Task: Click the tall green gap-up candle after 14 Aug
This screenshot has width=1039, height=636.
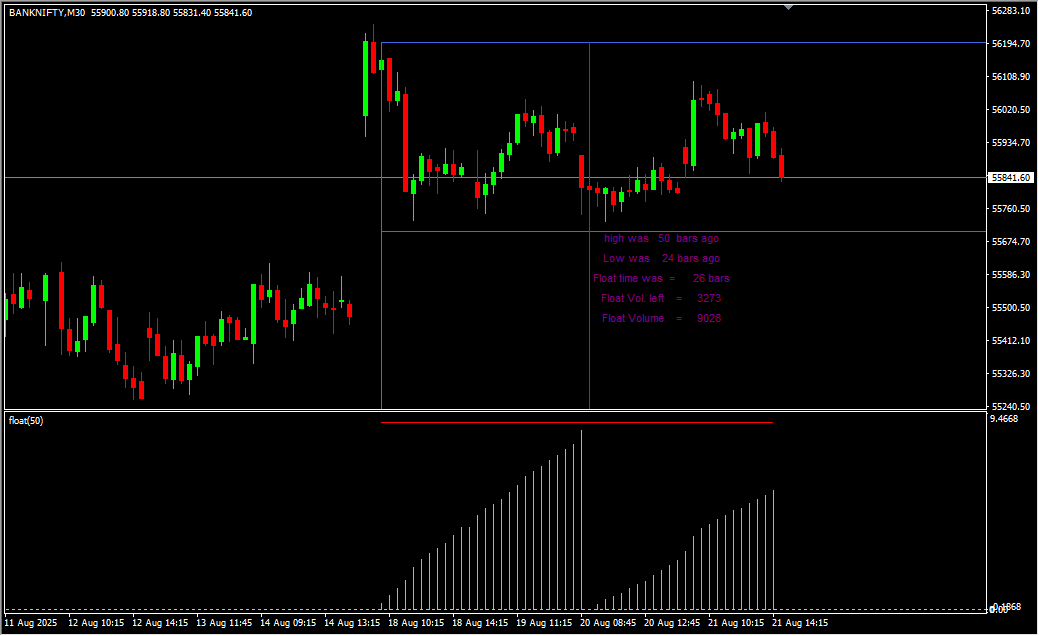Action: pos(365,78)
